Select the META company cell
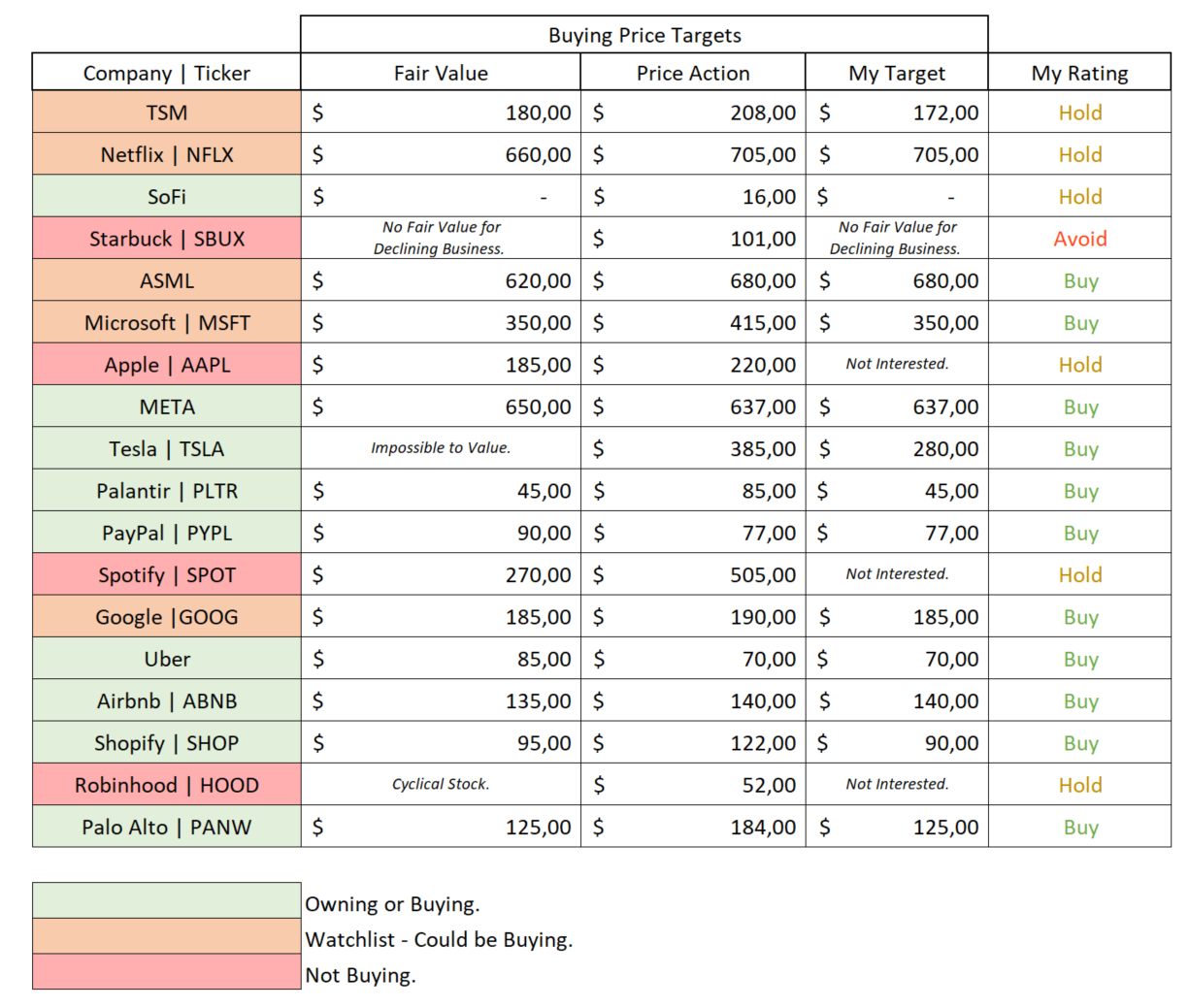Viewport: 1189px width, 1008px height. click(x=167, y=406)
